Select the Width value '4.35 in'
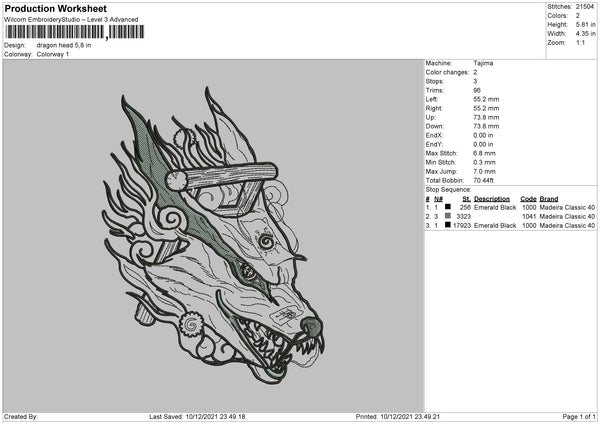This screenshot has height=424, width=600. (x=585, y=34)
